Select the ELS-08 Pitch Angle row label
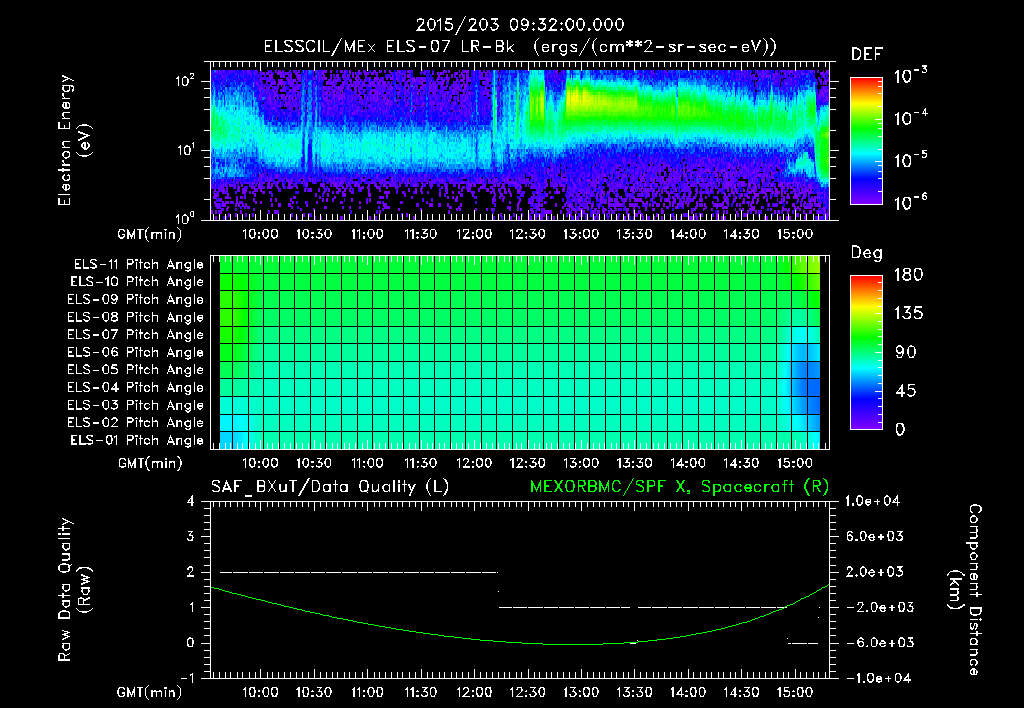This screenshot has height=708, width=1024. (x=136, y=317)
